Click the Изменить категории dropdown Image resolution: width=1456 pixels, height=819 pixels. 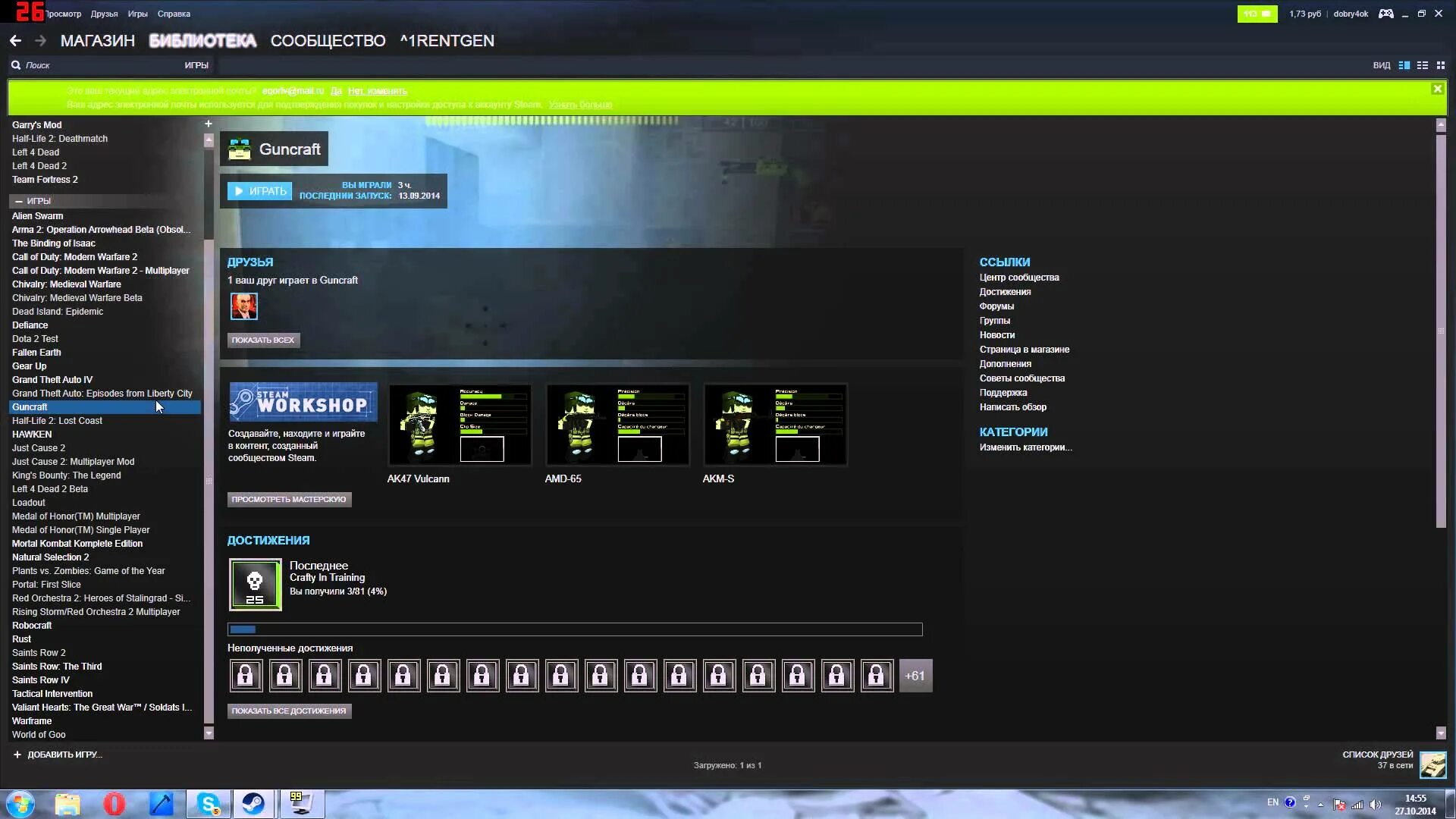tap(1025, 447)
